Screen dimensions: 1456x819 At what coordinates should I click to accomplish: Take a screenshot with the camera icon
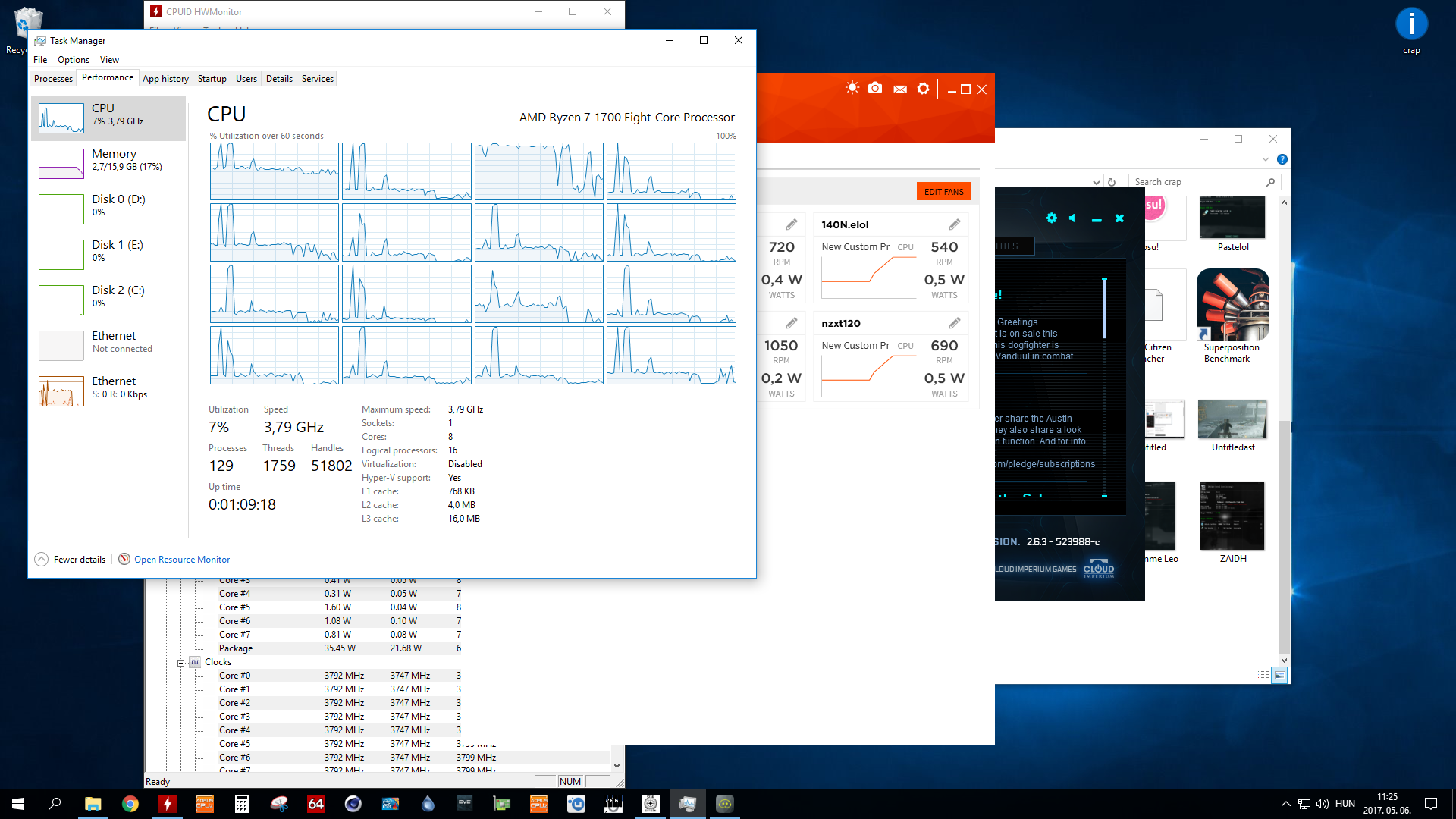tap(875, 89)
